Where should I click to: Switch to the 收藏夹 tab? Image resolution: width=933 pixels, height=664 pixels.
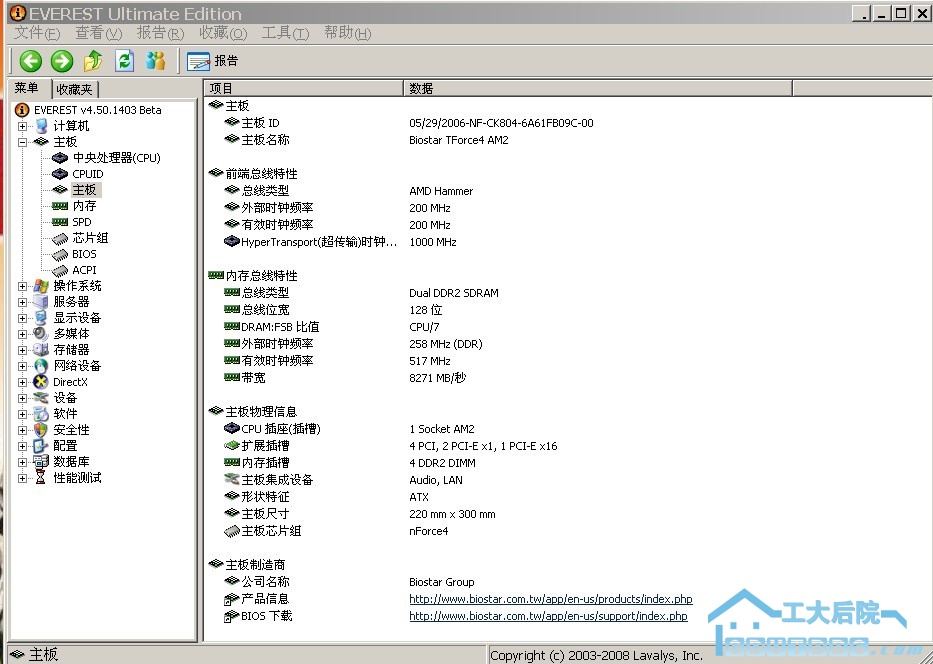click(75, 90)
